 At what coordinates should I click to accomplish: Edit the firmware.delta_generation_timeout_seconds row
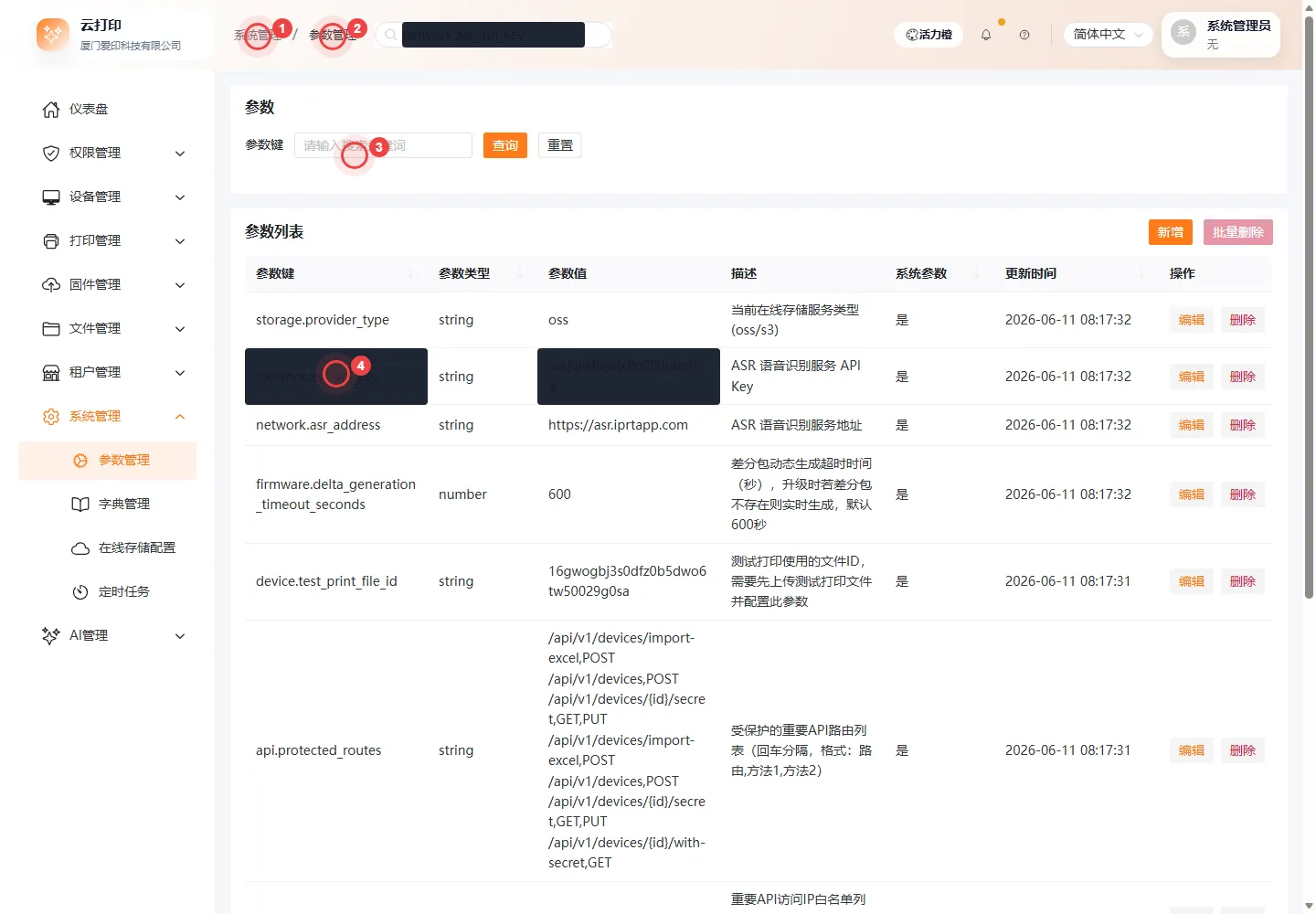(x=1192, y=494)
